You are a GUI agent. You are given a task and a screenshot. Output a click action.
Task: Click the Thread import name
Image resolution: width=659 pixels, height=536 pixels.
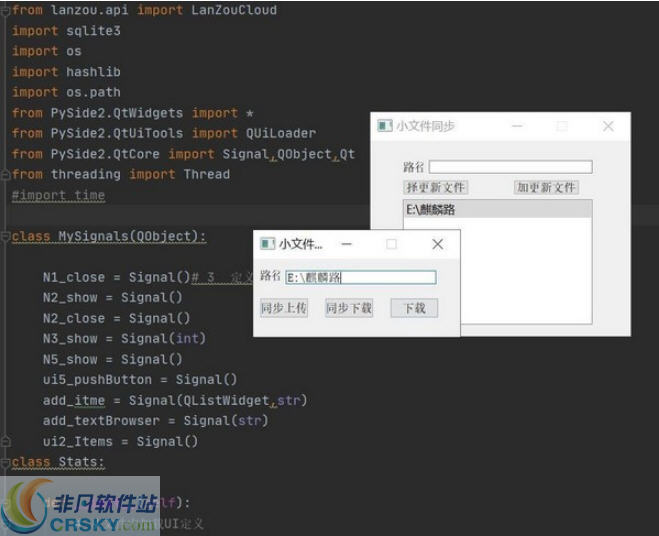tap(207, 174)
